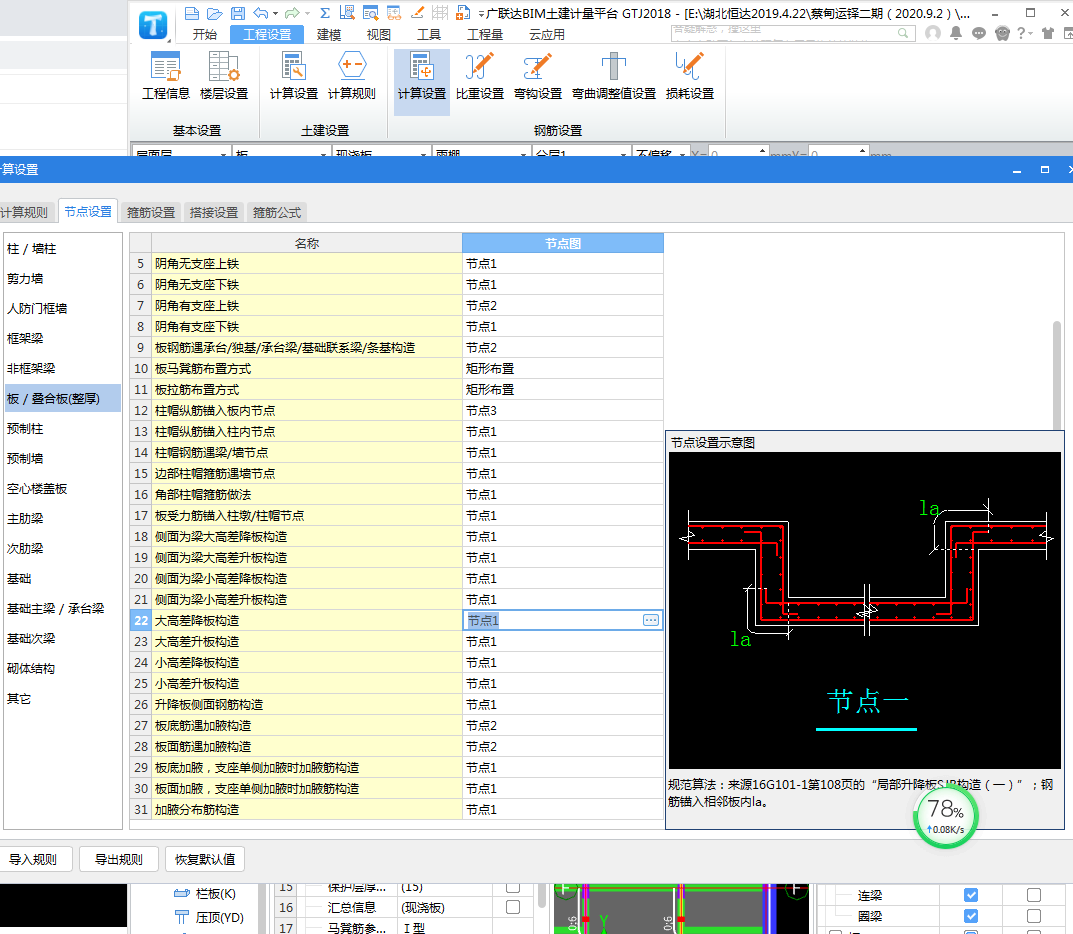
Task: Open 计算规则 tab in dialog
Action: [24, 212]
